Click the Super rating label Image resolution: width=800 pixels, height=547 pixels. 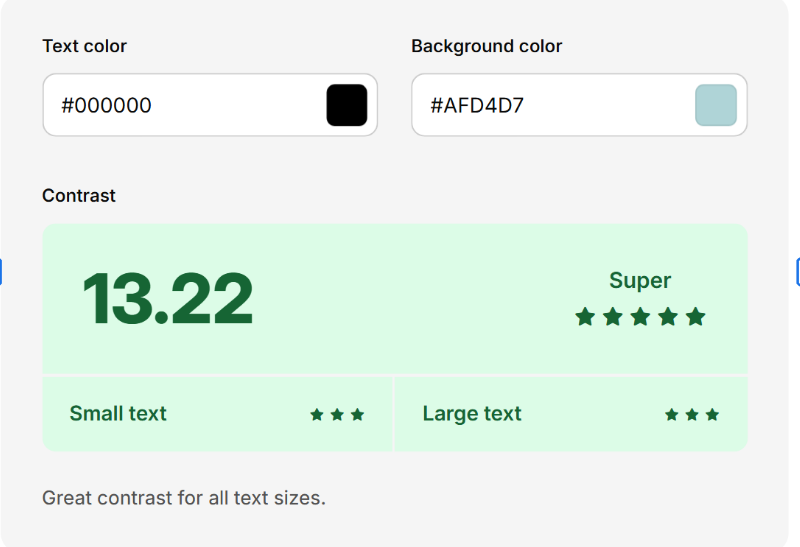coord(640,281)
